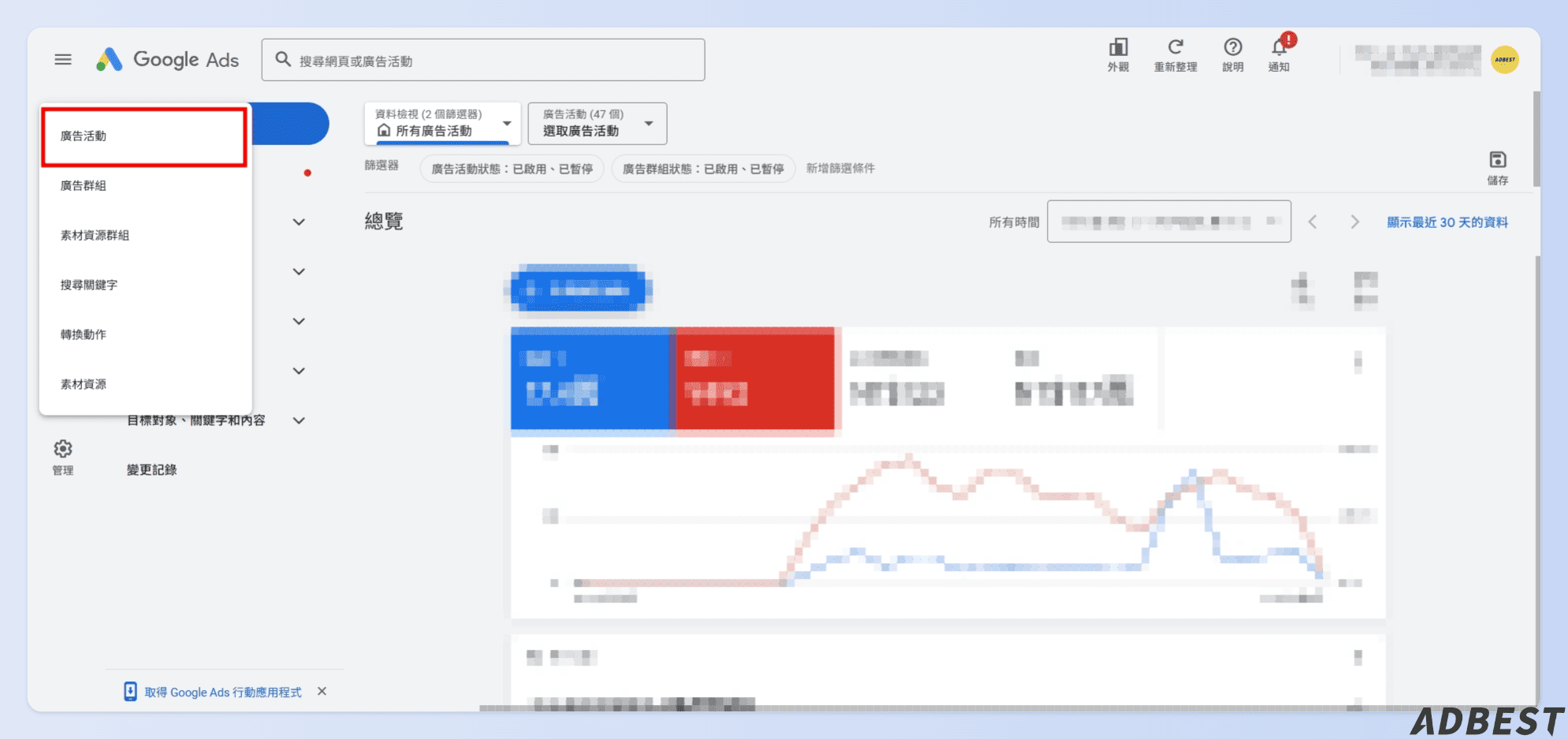
Task: Click 顯示最近 30 天的資料 link
Action: click(x=1447, y=222)
